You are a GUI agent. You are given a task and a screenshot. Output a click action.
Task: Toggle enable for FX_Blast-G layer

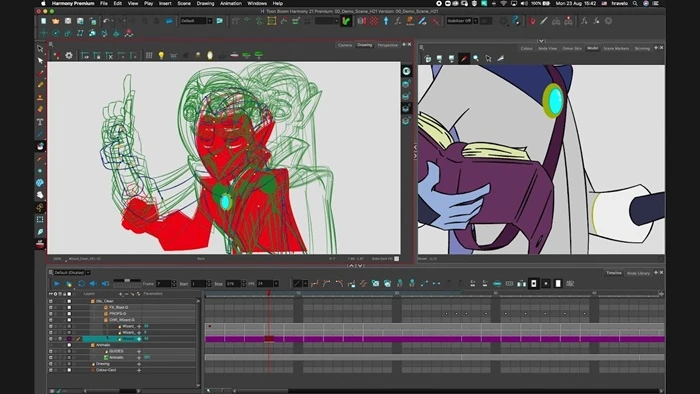coord(50,307)
